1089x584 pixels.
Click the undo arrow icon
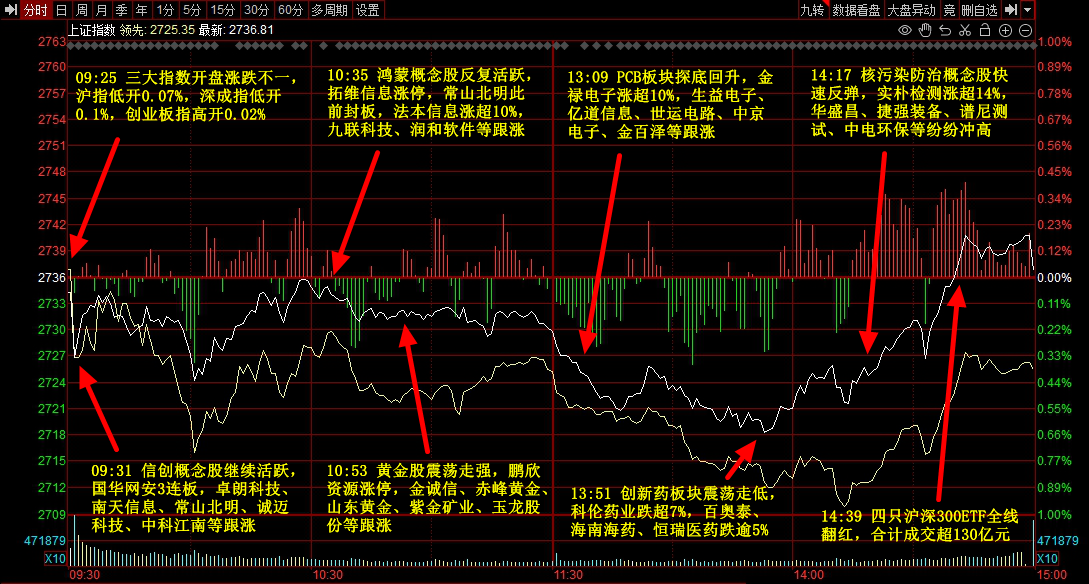coord(946,31)
